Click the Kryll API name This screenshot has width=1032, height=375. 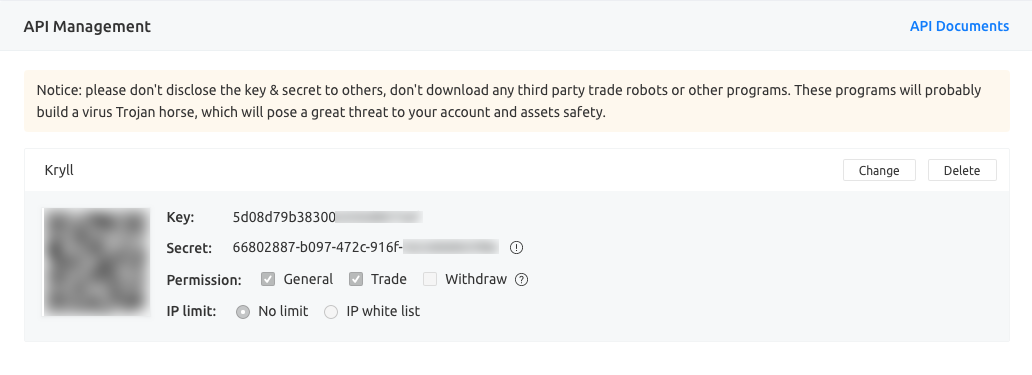59,170
